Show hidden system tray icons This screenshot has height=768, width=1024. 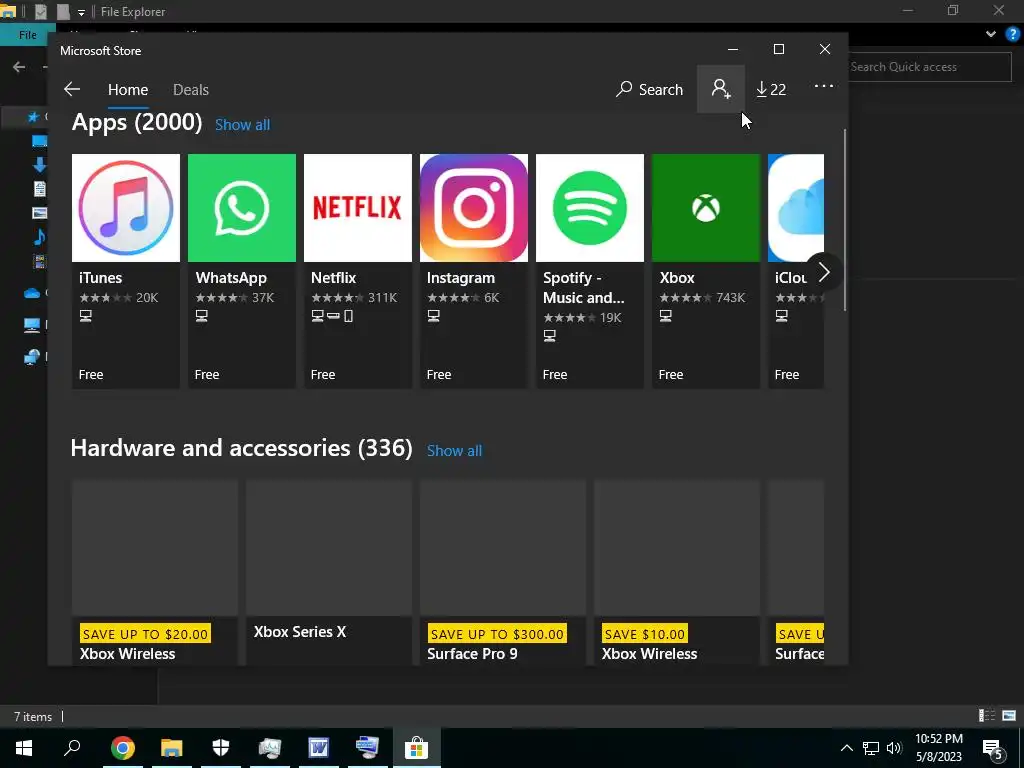tap(846, 748)
